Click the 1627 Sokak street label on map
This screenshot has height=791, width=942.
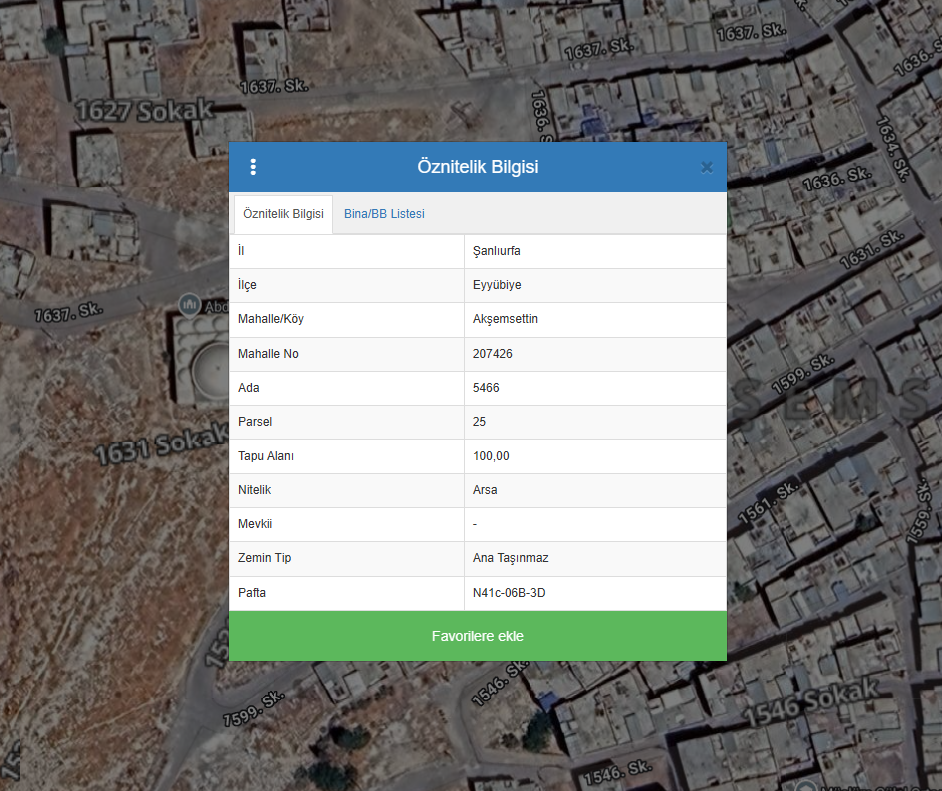(144, 110)
